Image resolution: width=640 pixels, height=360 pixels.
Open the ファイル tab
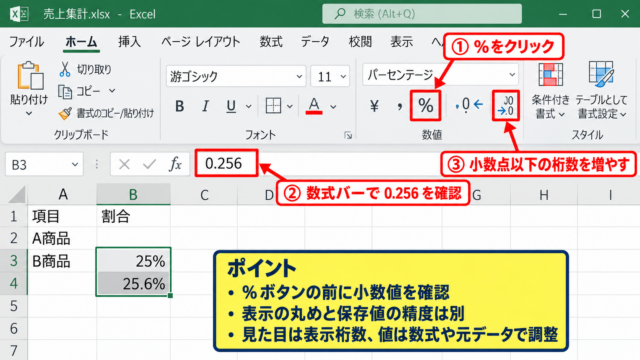click(27, 42)
